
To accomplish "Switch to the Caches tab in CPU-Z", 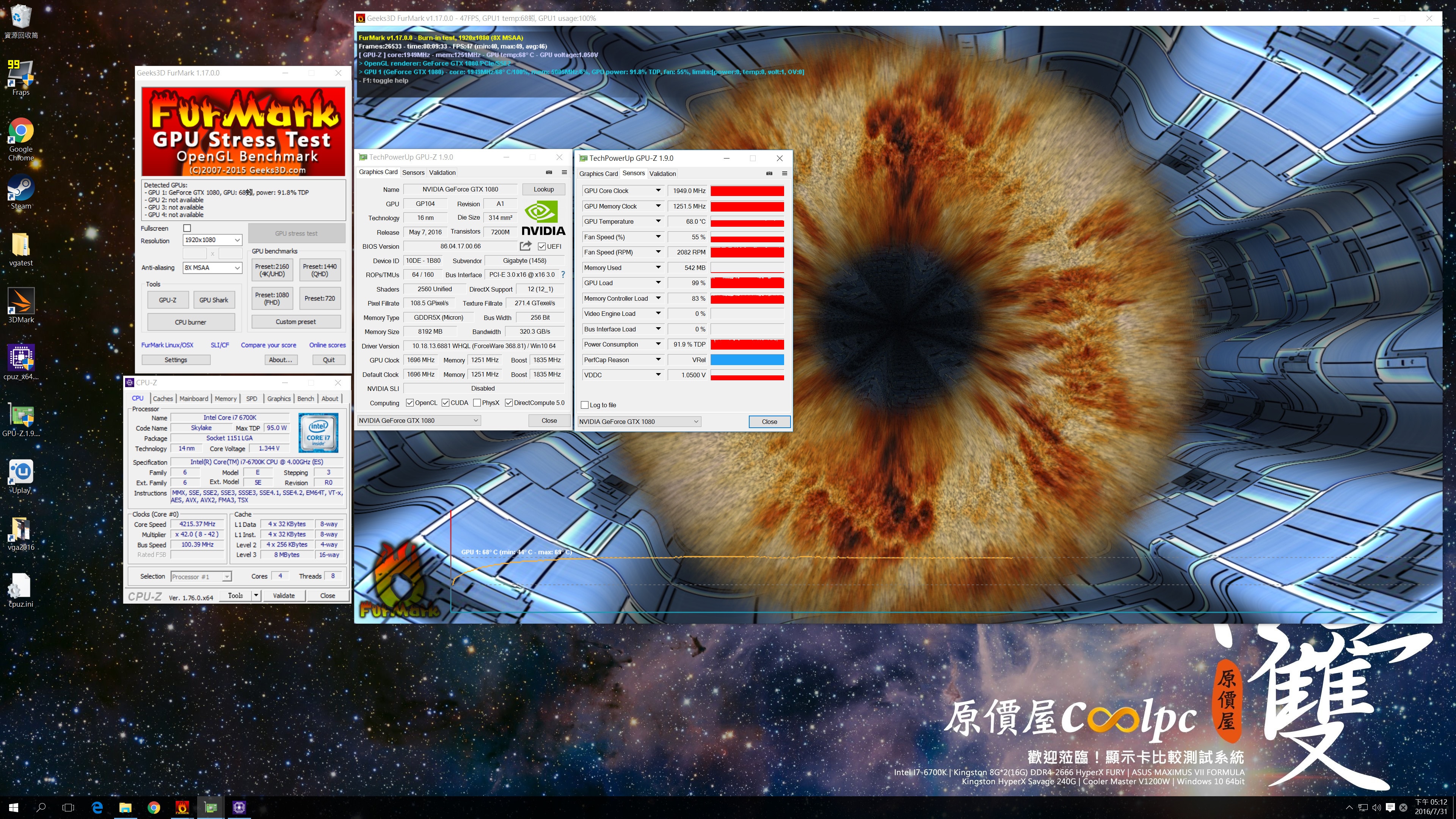I will click(163, 399).
